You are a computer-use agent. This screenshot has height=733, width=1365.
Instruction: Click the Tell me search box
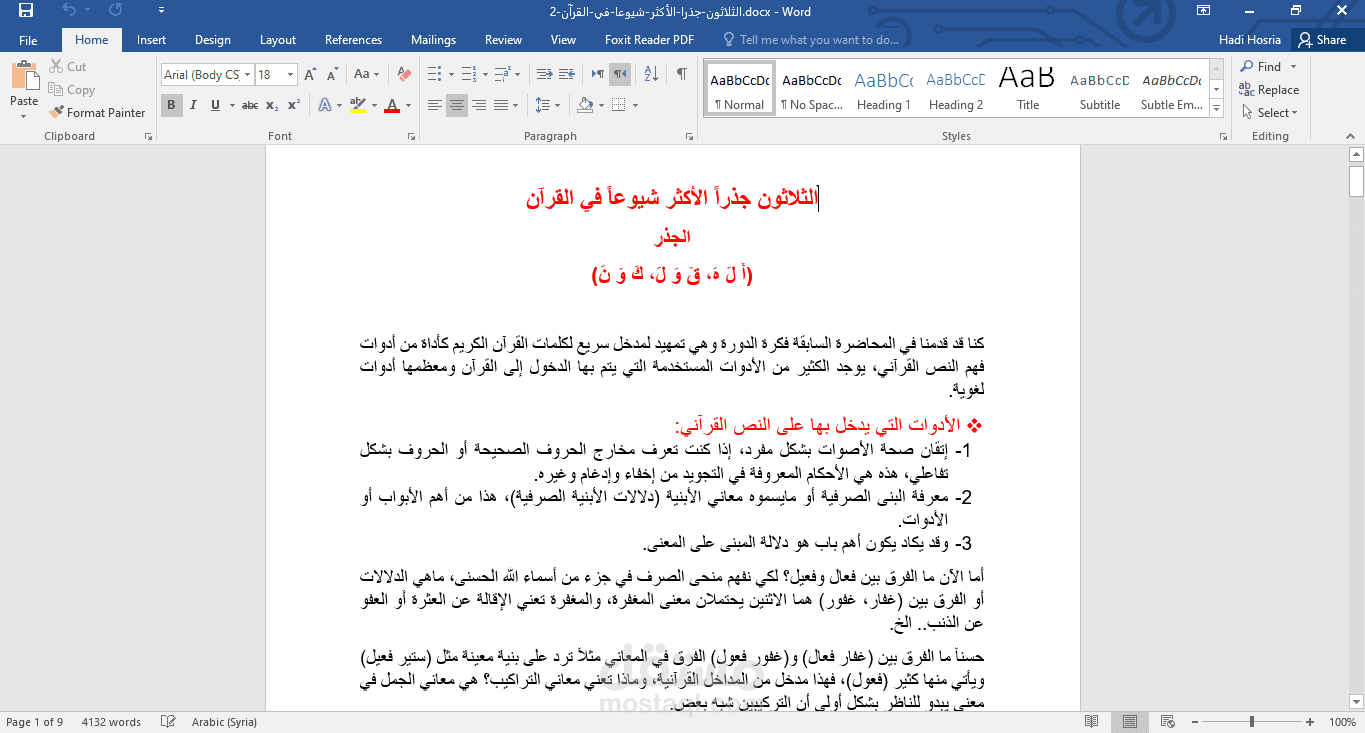(x=811, y=40)
